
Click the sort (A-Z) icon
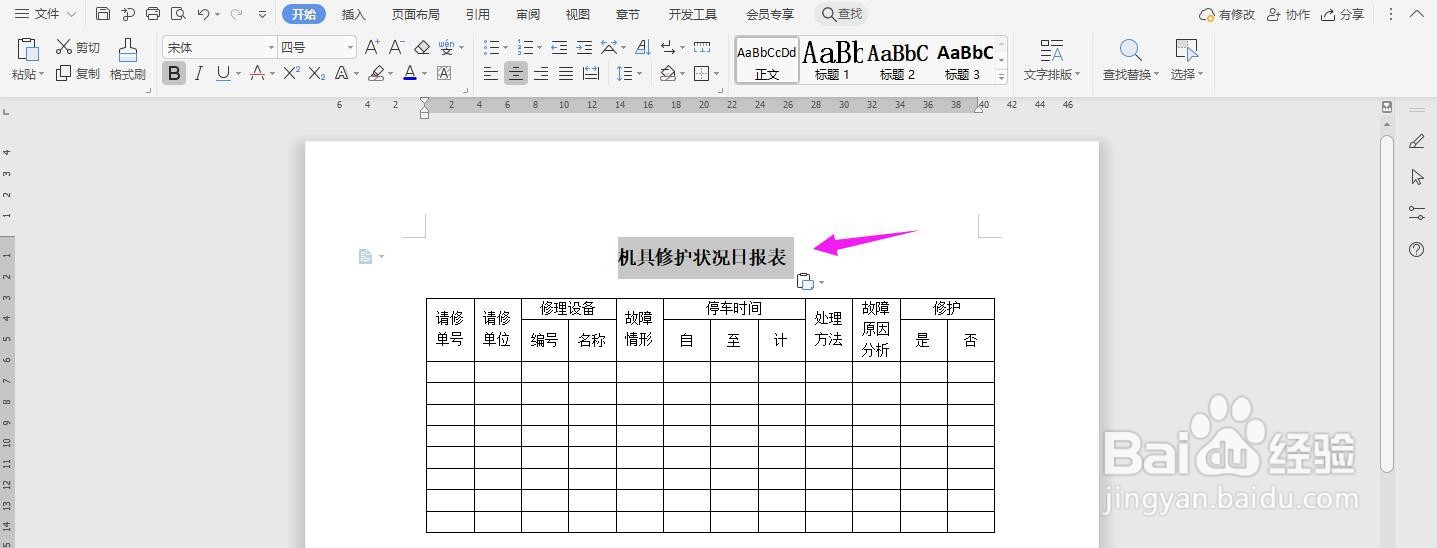click(643, 47)
